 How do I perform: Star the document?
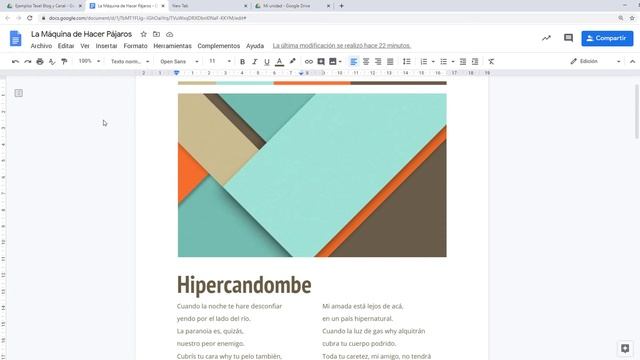pos(143,34)
